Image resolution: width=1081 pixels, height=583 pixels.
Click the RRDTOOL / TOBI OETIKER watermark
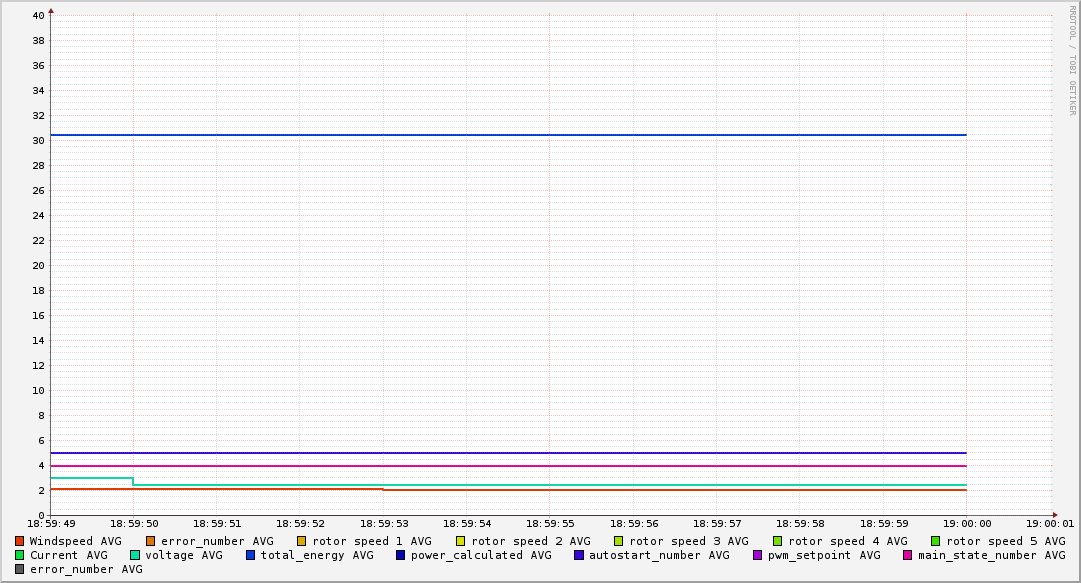1072,60
